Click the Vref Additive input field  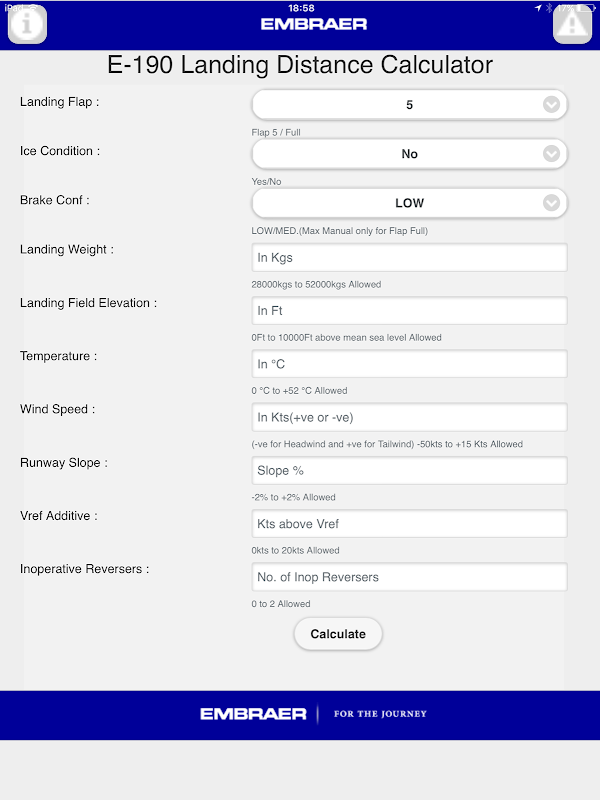pyautogui.click(x=409, y=524)
